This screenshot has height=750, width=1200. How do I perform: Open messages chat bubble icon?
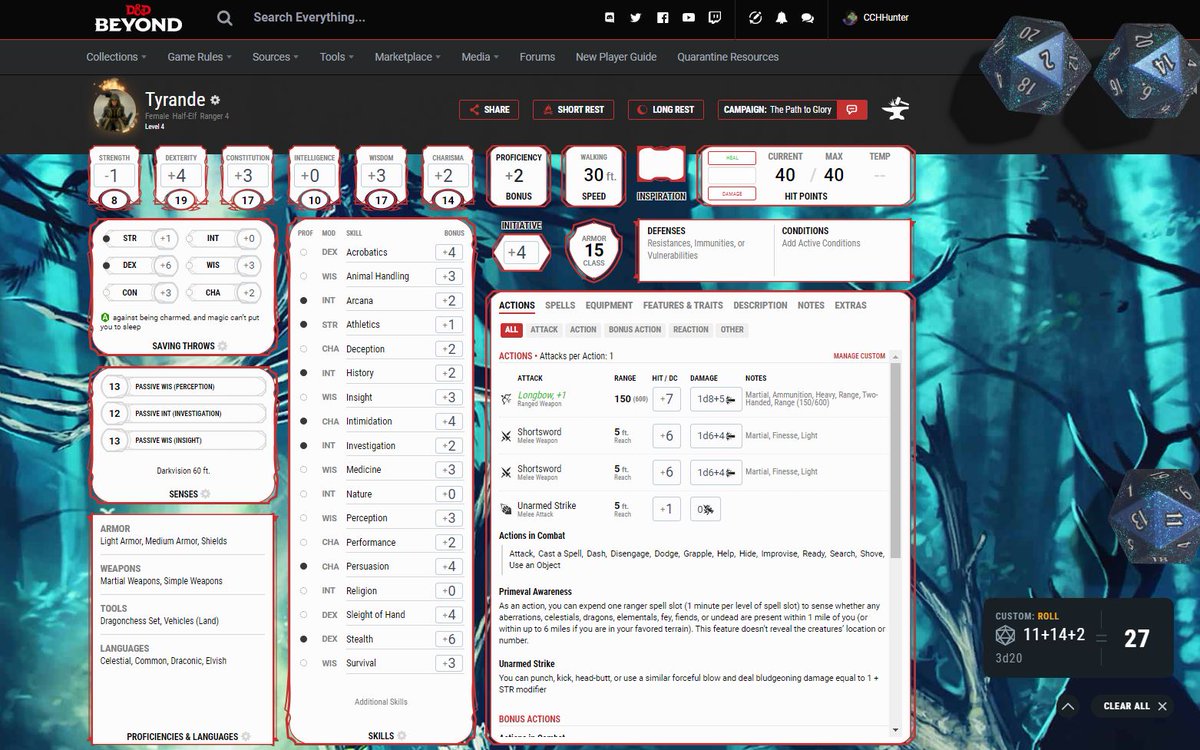[808, 18]
